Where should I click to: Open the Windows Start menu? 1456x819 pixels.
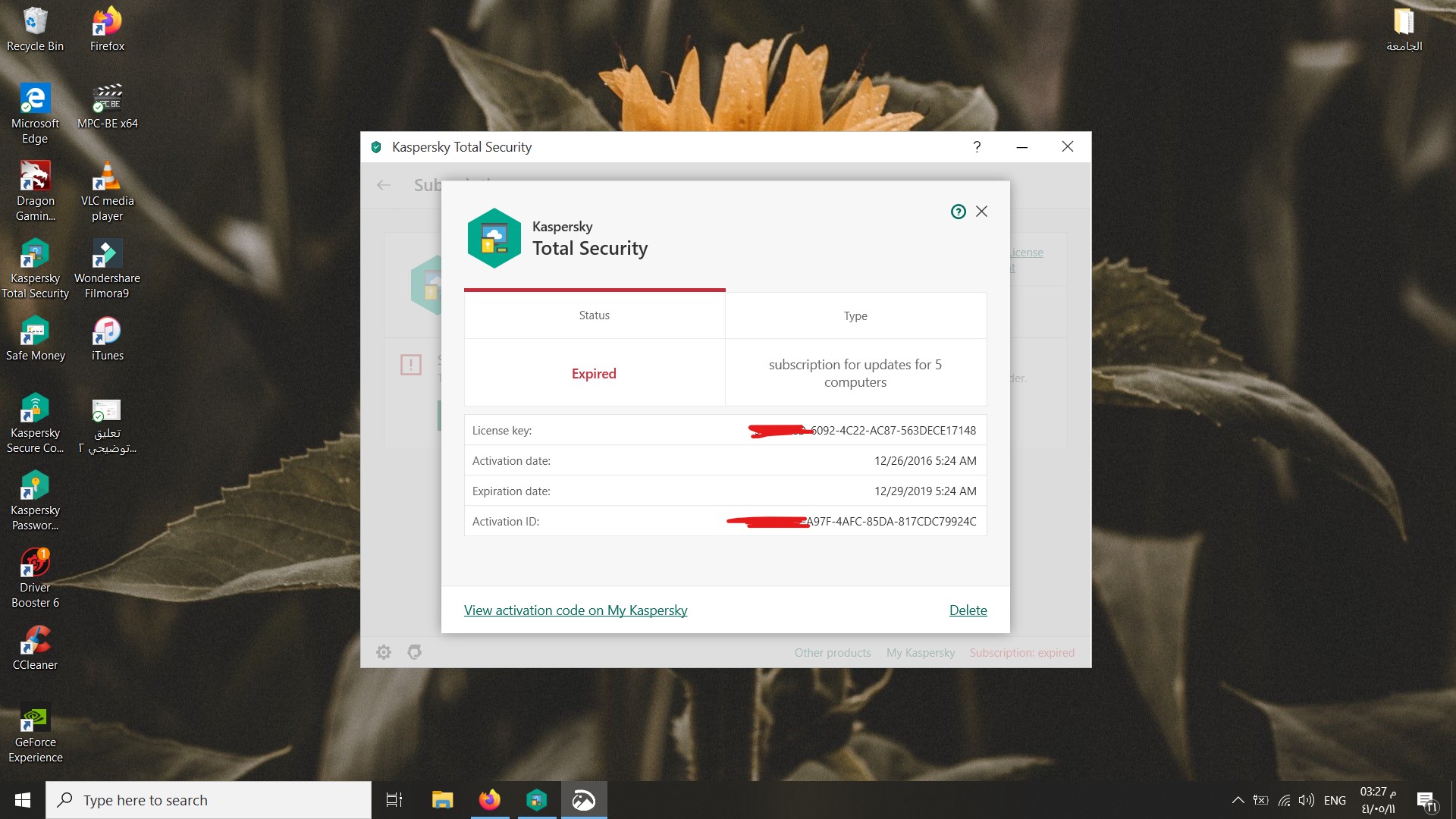click(x=23, y=800)
